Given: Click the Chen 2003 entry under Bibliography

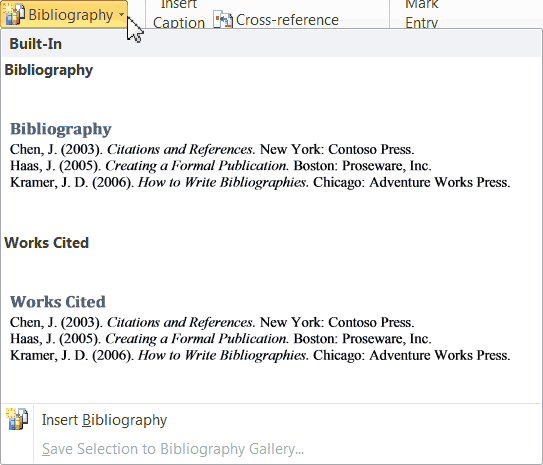Looking at the screenshot, I should (x=212, y=149).
